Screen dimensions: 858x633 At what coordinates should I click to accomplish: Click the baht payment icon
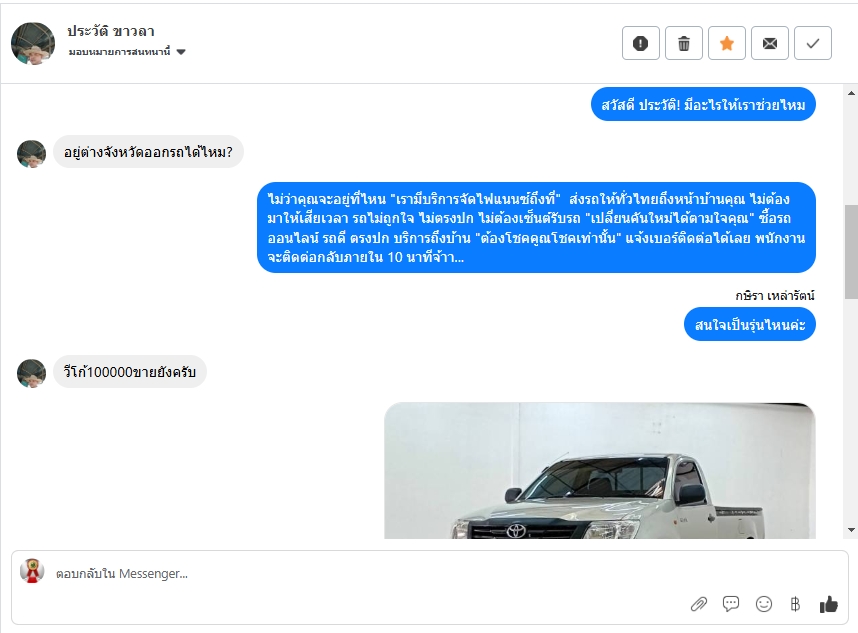[796, 604]
